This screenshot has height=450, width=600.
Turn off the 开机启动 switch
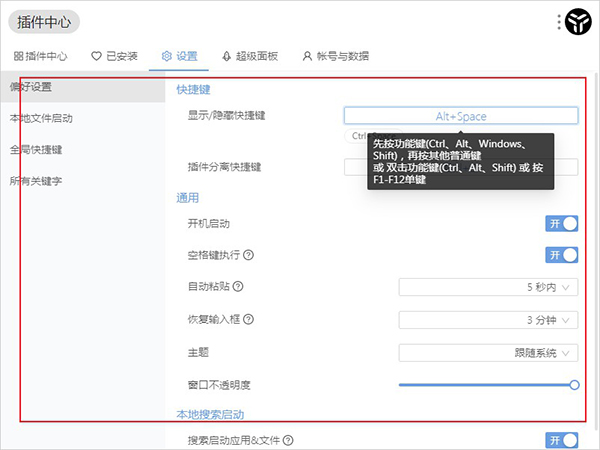pos(561,224)
